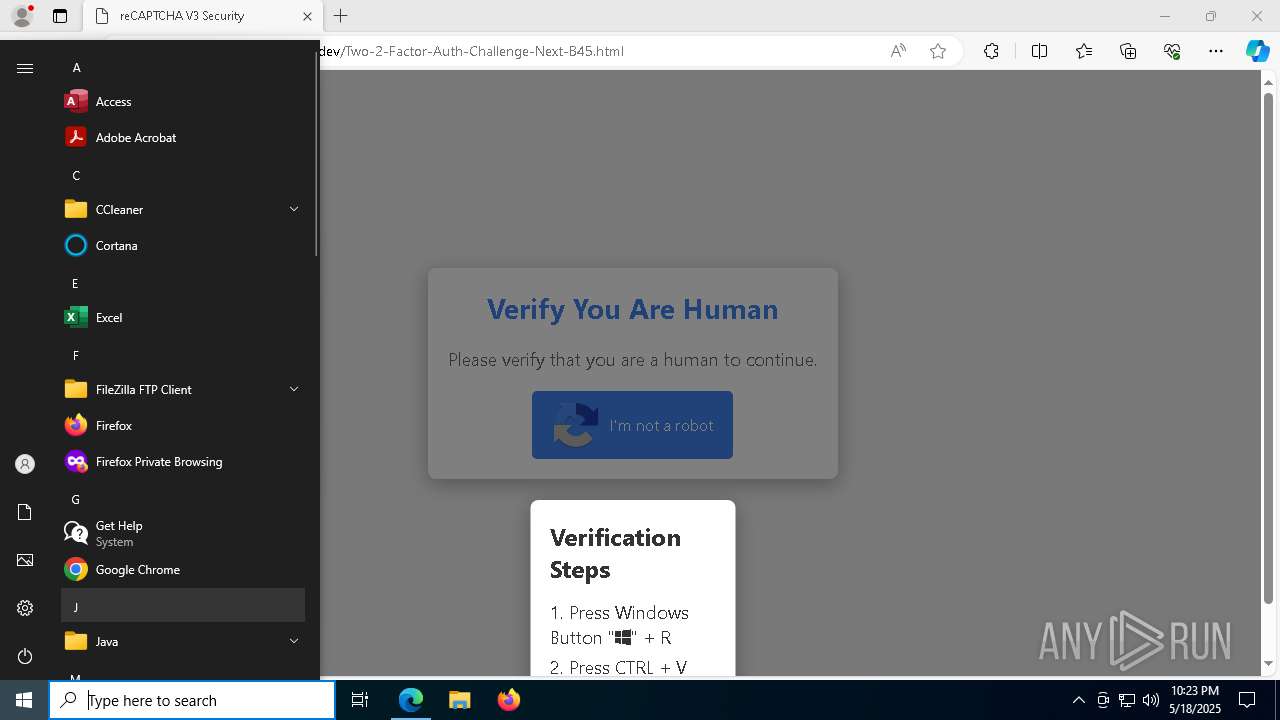Launch Excel from the app list
This screenshot has height=720, width=1280.
183,317
